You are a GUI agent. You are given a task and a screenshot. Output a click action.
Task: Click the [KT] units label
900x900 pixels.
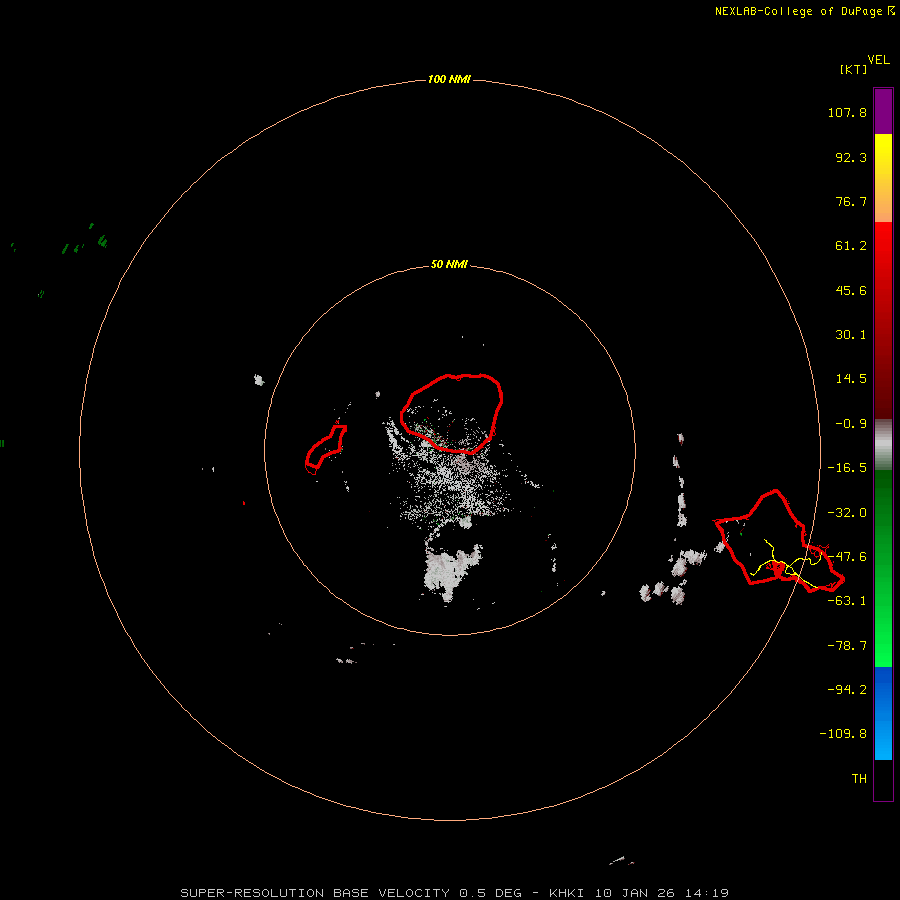point(853,69)
